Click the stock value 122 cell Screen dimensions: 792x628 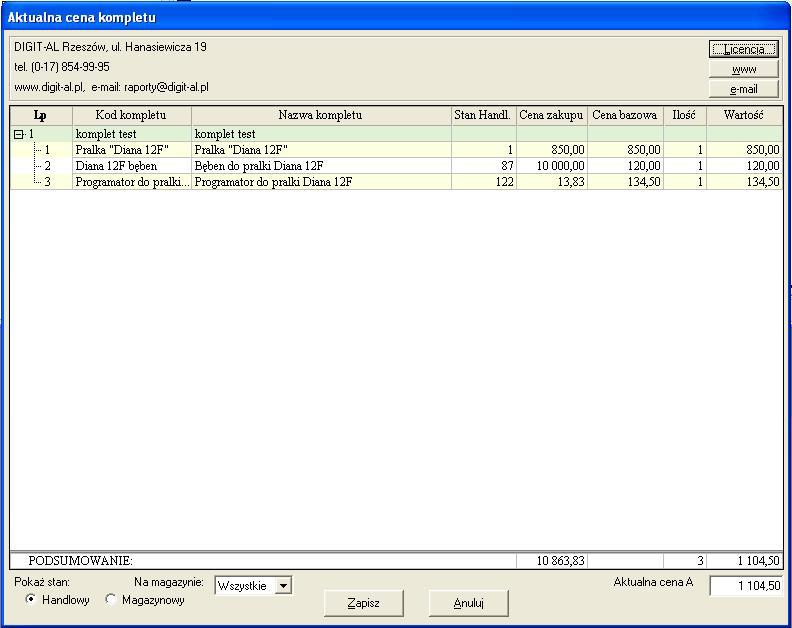tap(483, 182)
